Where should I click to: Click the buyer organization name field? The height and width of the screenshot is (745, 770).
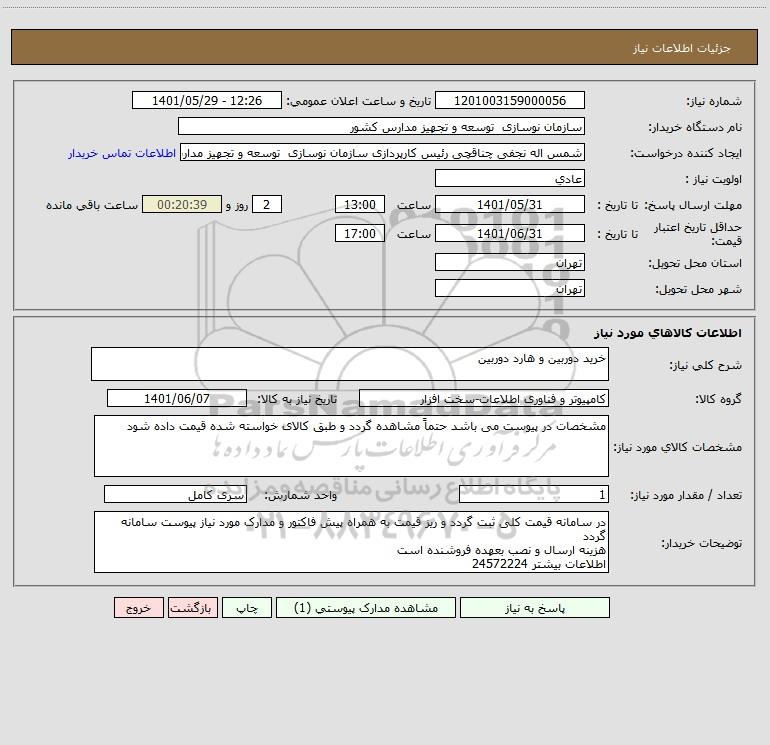[381, 126]
